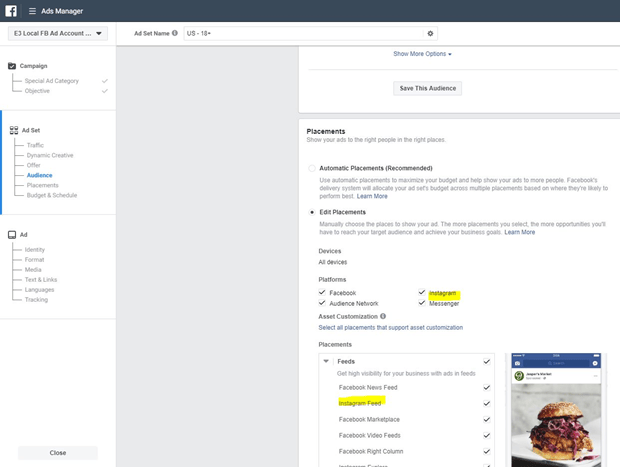
Task: Toggle the Audience Network platform checkbox
Action: pos(322,303)
